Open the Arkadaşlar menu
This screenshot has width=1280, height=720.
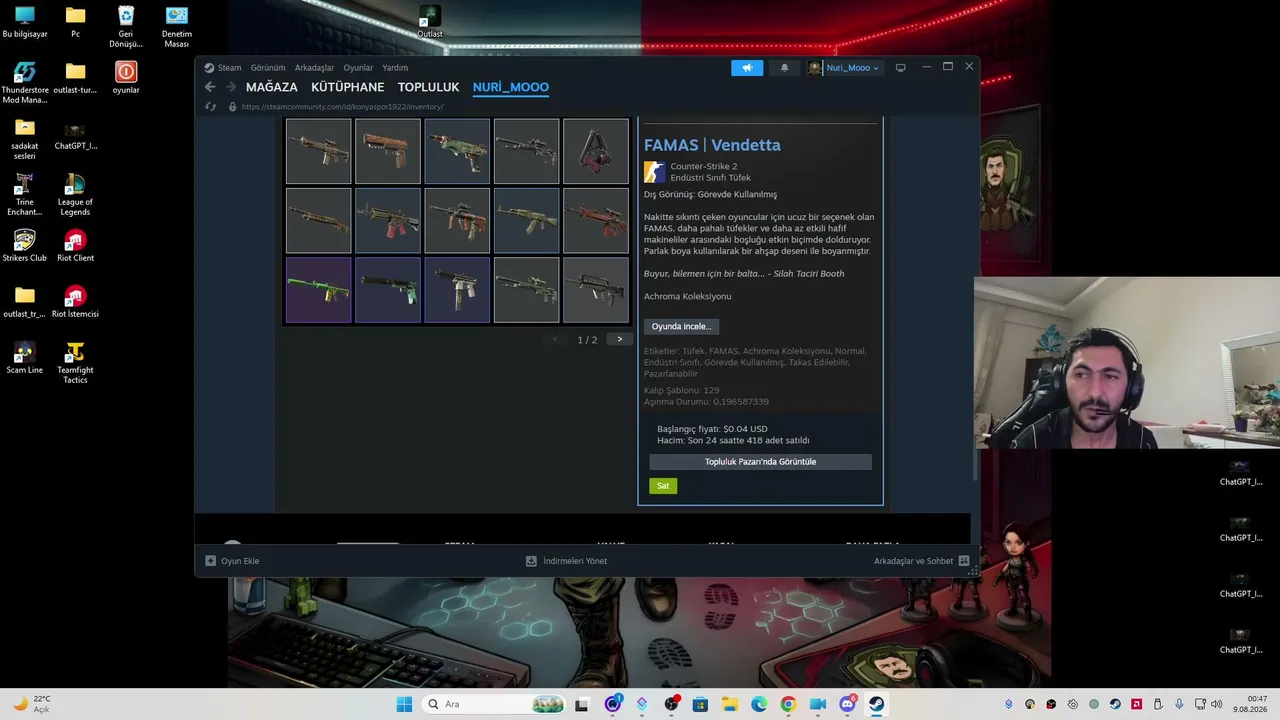click(x=314, y=68)
